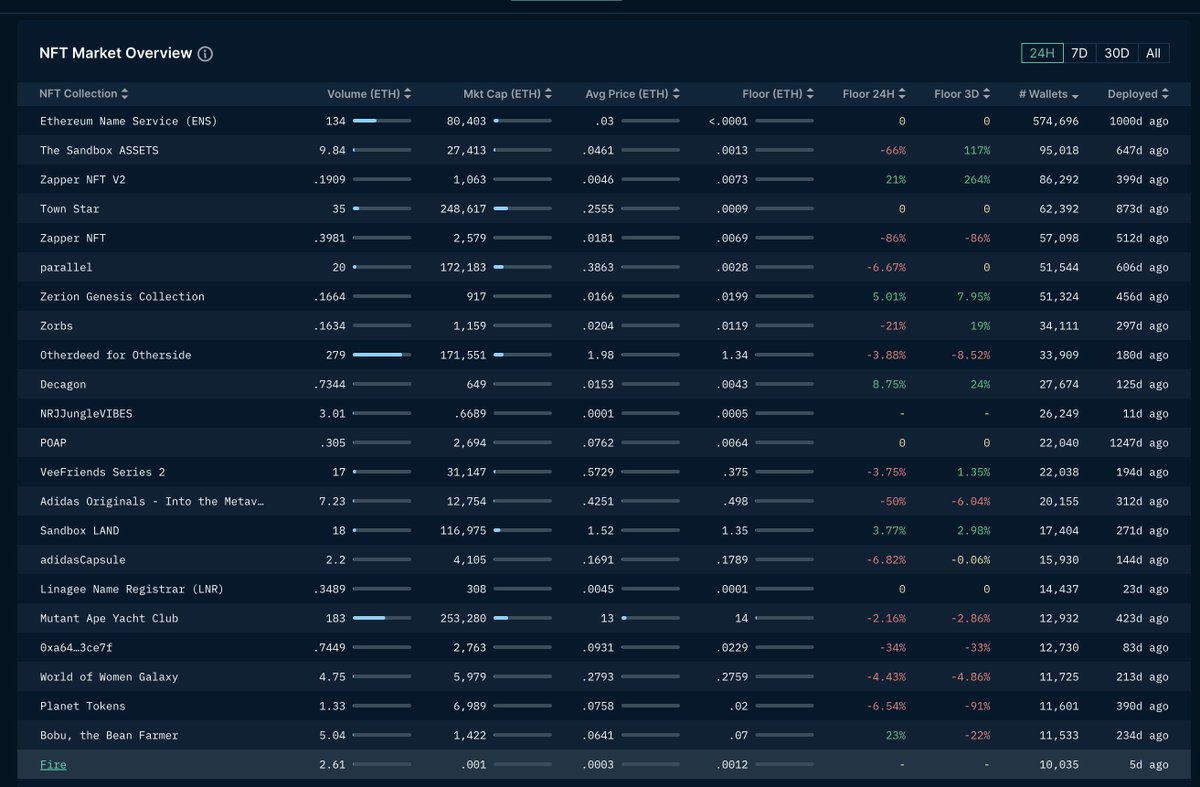Click Adidas Originals - Into the Metav… name
Image resolution: width=1200 pixels, height=787 pixels.
[x=152, y=501]
